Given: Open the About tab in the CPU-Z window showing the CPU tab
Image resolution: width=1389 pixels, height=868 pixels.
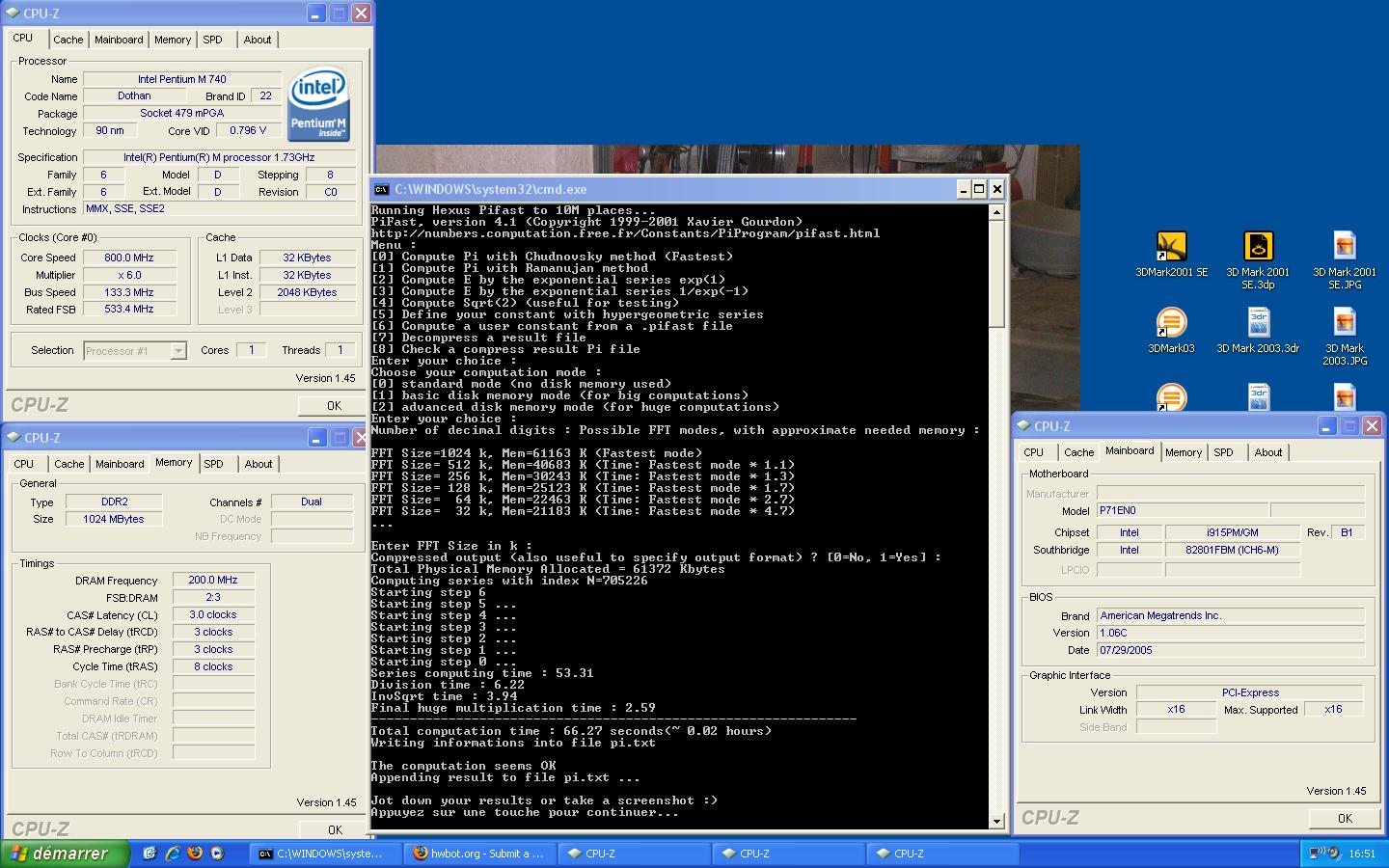Looking at the screenshot, I should pos(258,40).
